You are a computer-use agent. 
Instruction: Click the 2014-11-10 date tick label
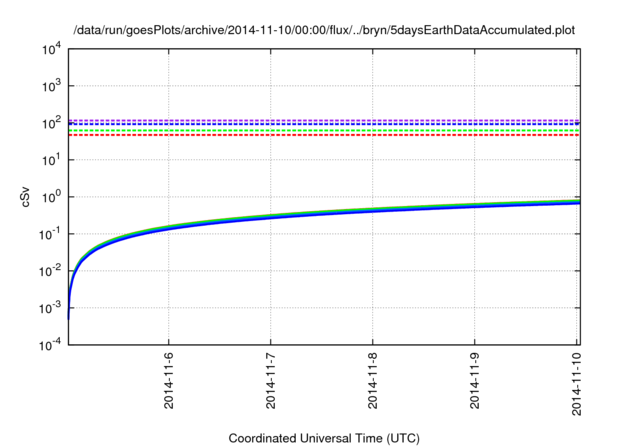576,384
